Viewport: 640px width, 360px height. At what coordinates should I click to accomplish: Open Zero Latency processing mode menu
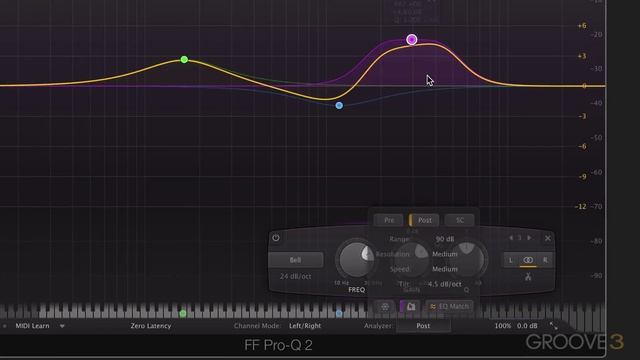coord(151,326)
